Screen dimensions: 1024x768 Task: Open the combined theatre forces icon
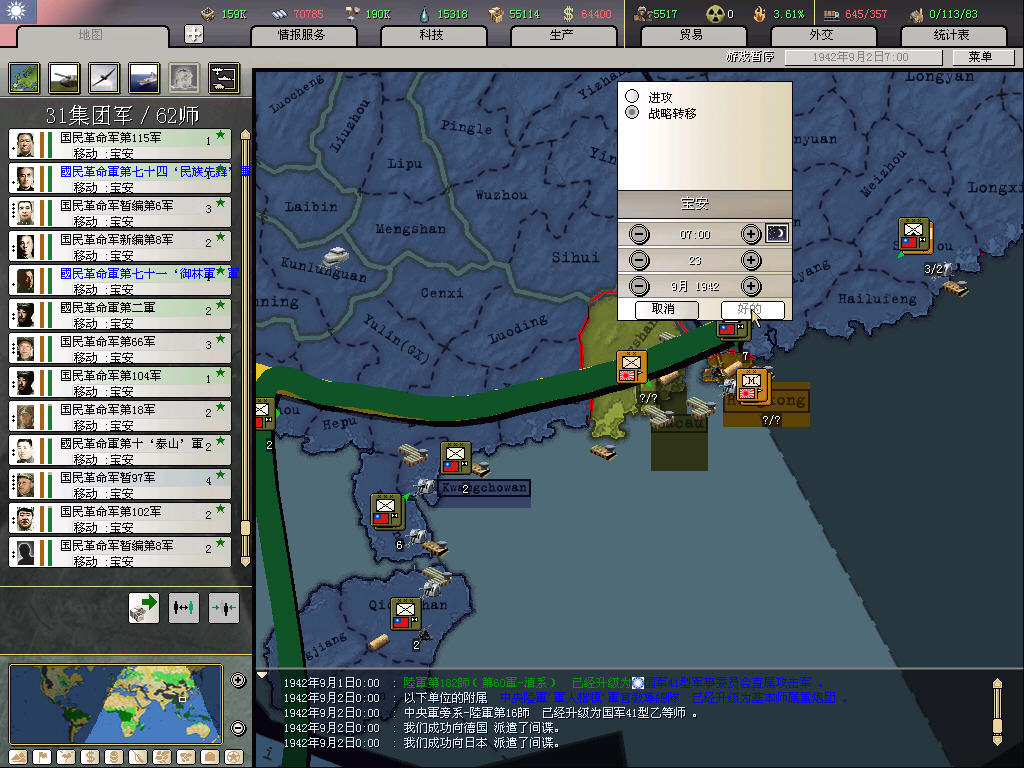pos(224,78)
